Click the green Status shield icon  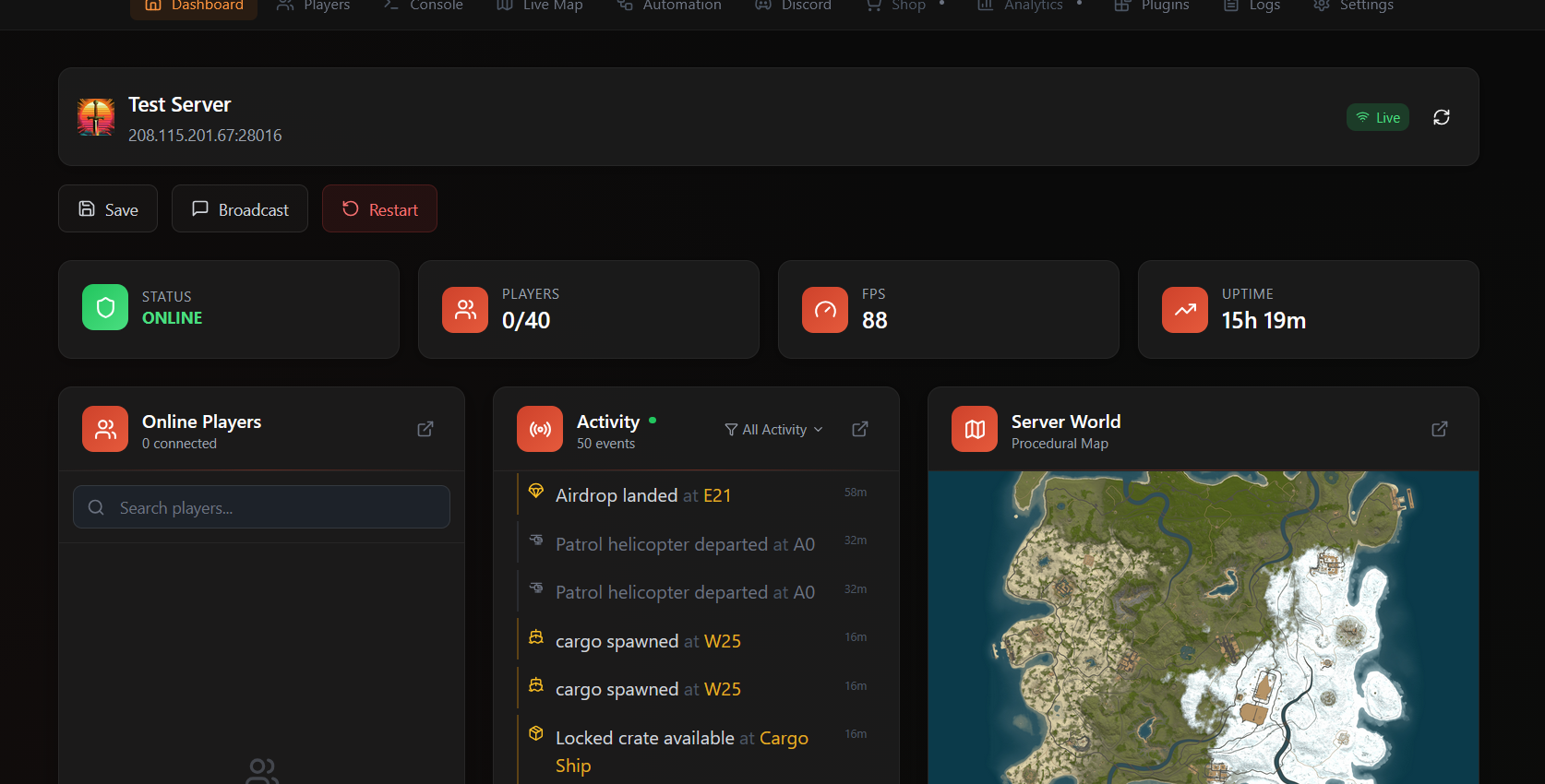(105, 307)
